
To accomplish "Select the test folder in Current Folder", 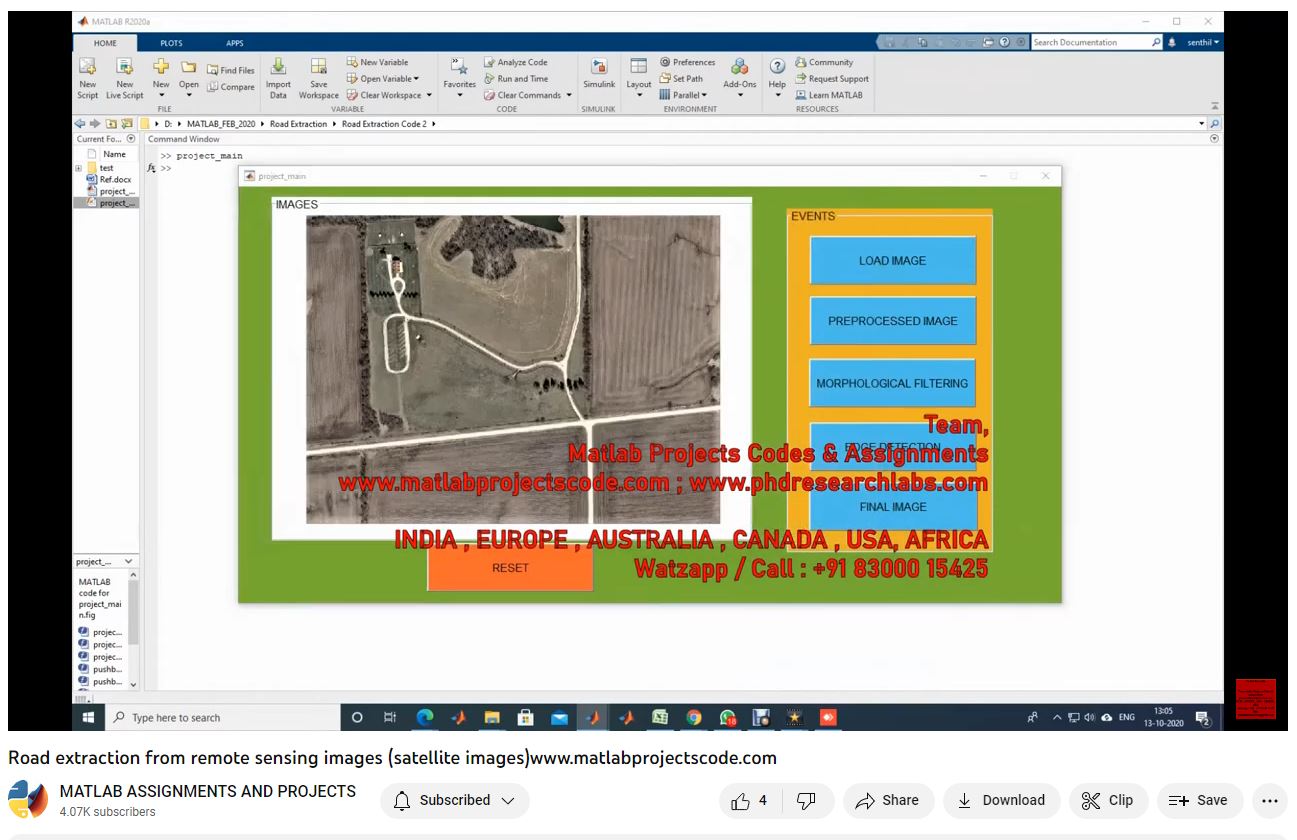I will (106, 168).
